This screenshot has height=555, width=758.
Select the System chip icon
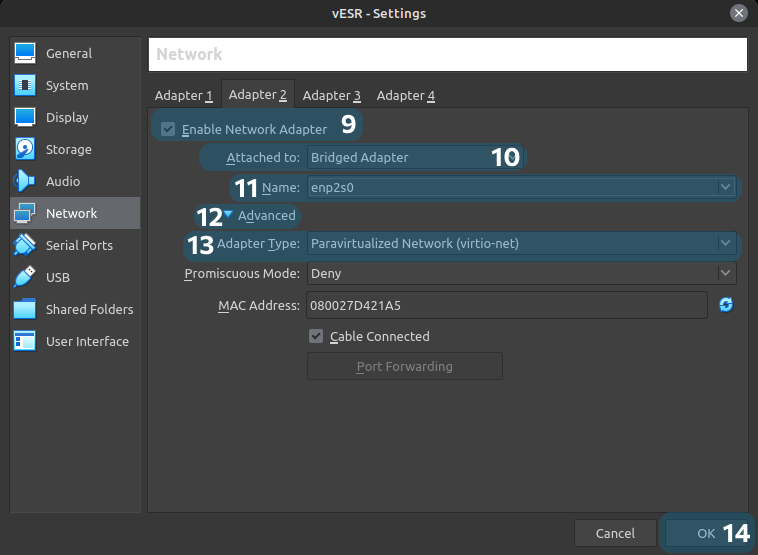coord(25,85)
